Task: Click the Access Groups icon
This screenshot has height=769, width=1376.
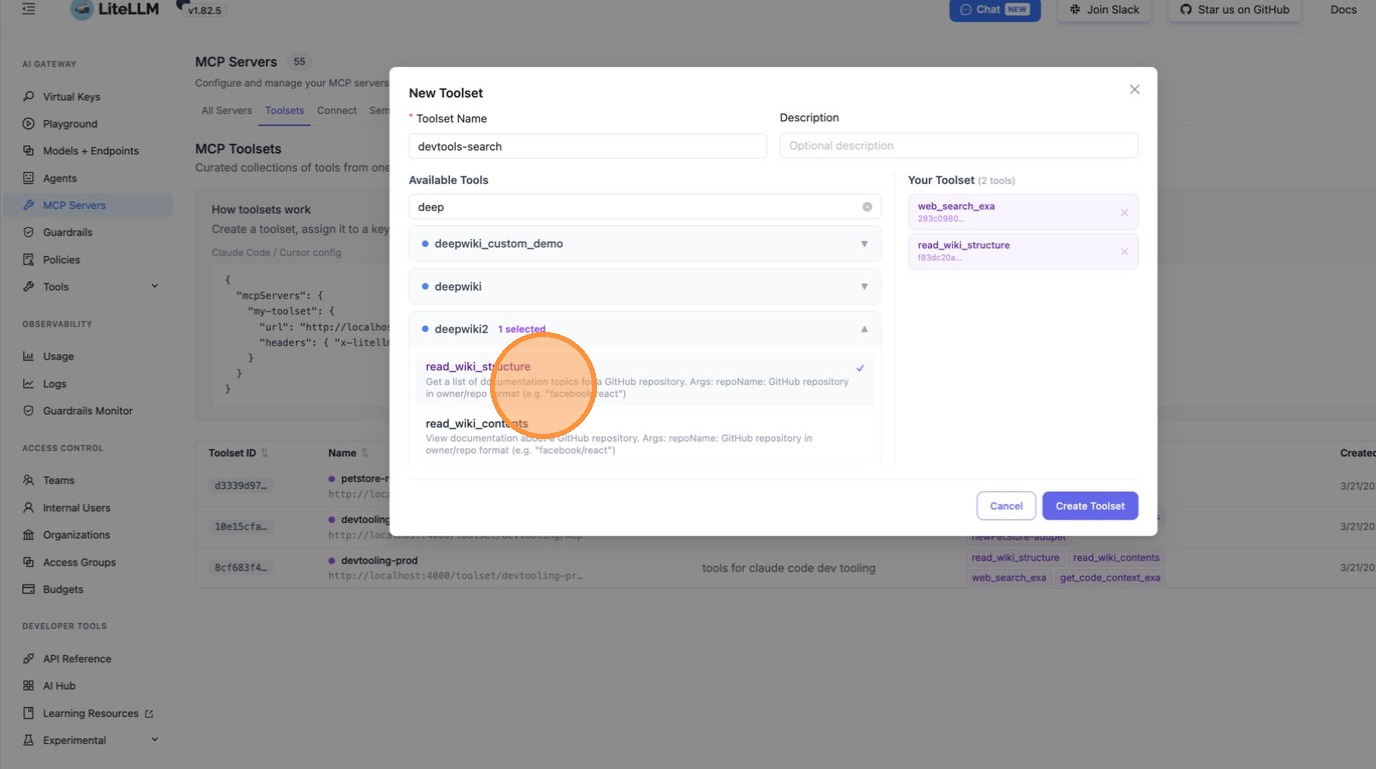Action: [x=28, y=562]
